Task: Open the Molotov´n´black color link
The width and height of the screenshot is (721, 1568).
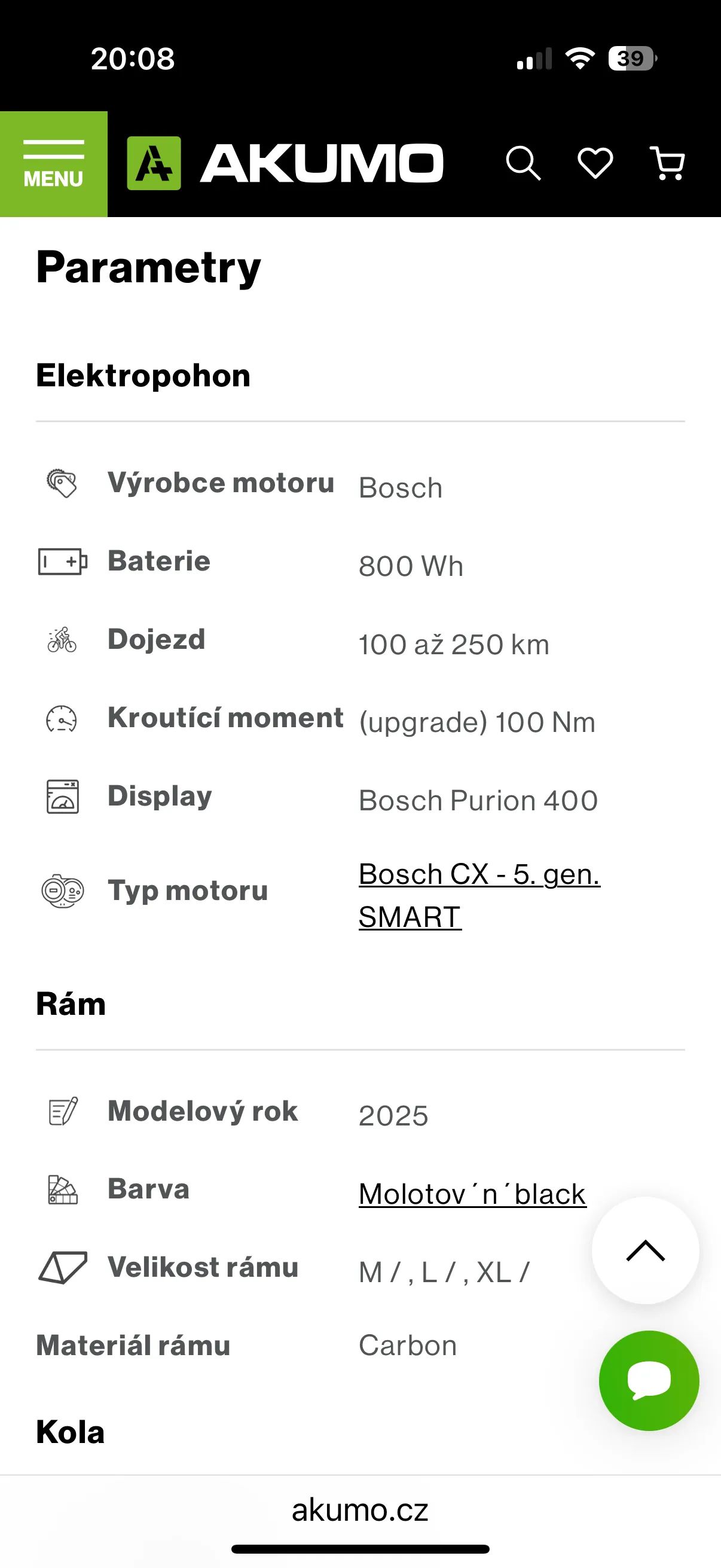Action: [x=472, y=1194]
